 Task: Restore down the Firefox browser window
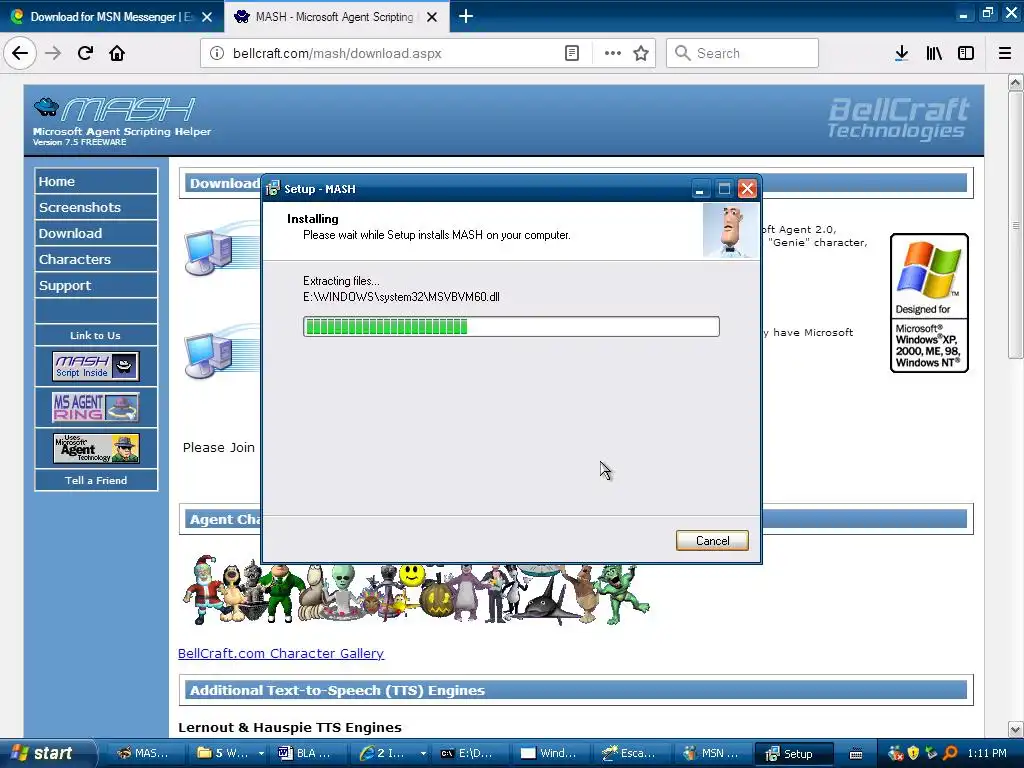click(987, 13)
